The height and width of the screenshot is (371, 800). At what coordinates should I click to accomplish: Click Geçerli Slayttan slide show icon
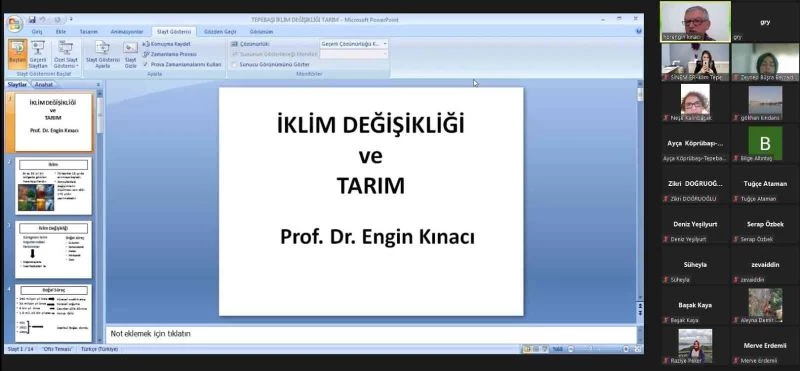pos(38,54)
